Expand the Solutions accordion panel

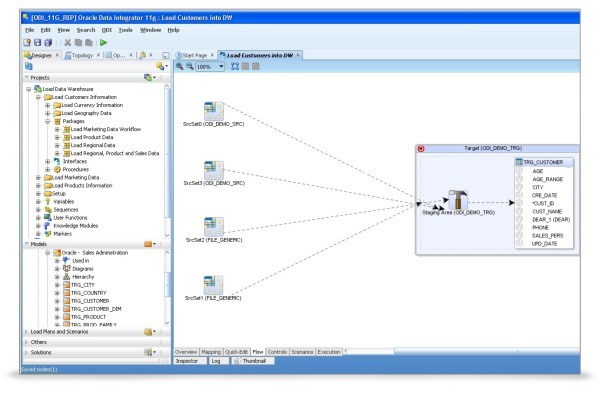tap(40, 352)
